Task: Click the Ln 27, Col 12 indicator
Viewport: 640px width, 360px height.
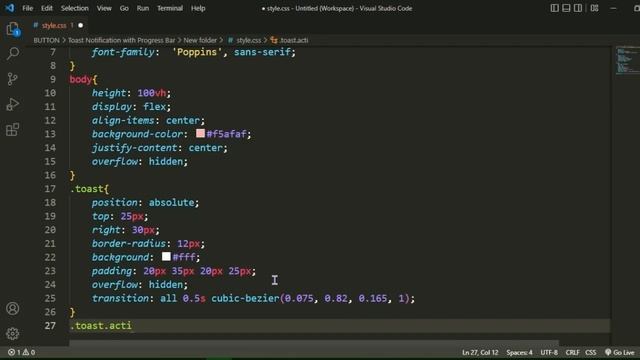Action: pyautogui.click(x=480, y=352)
